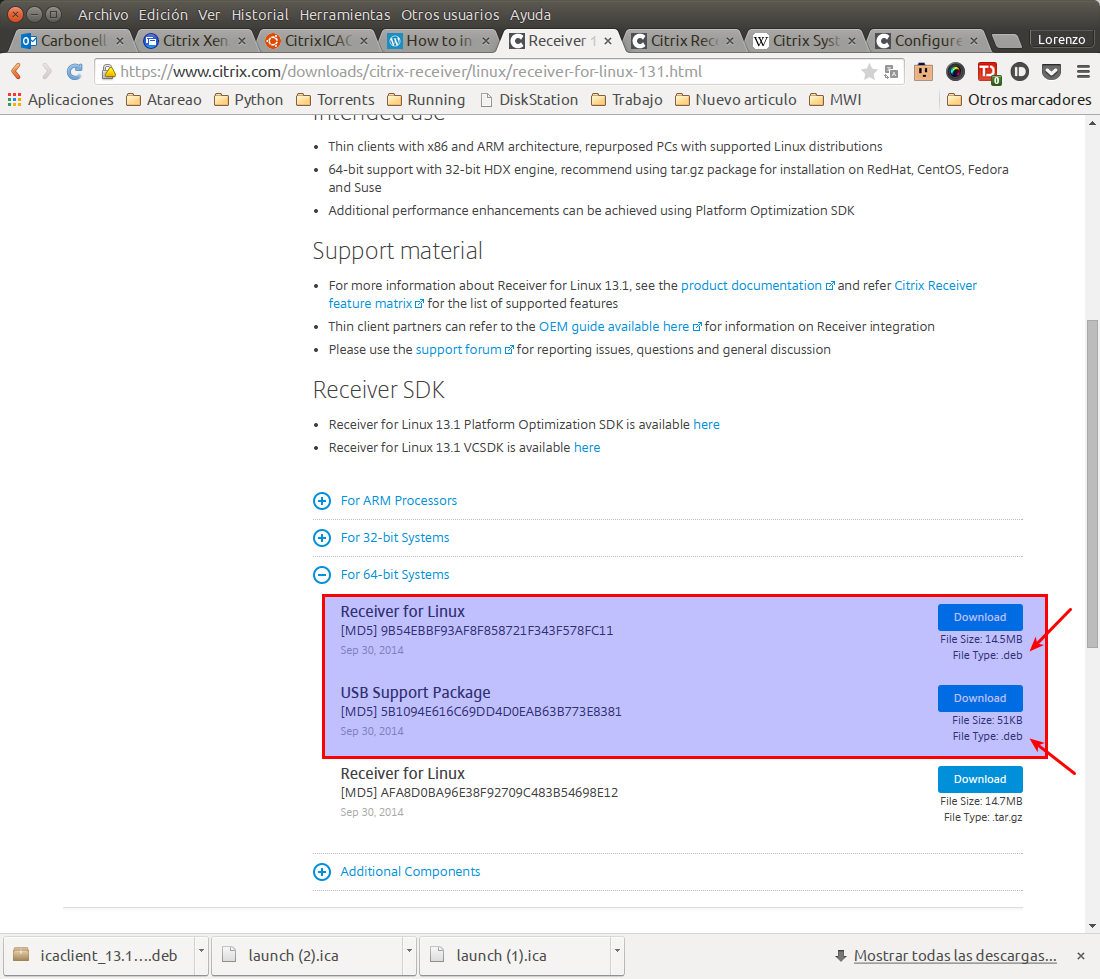Viewport: 1100px width, 979px height.
Task: Open the Historial menu
Action: point(260,15)
